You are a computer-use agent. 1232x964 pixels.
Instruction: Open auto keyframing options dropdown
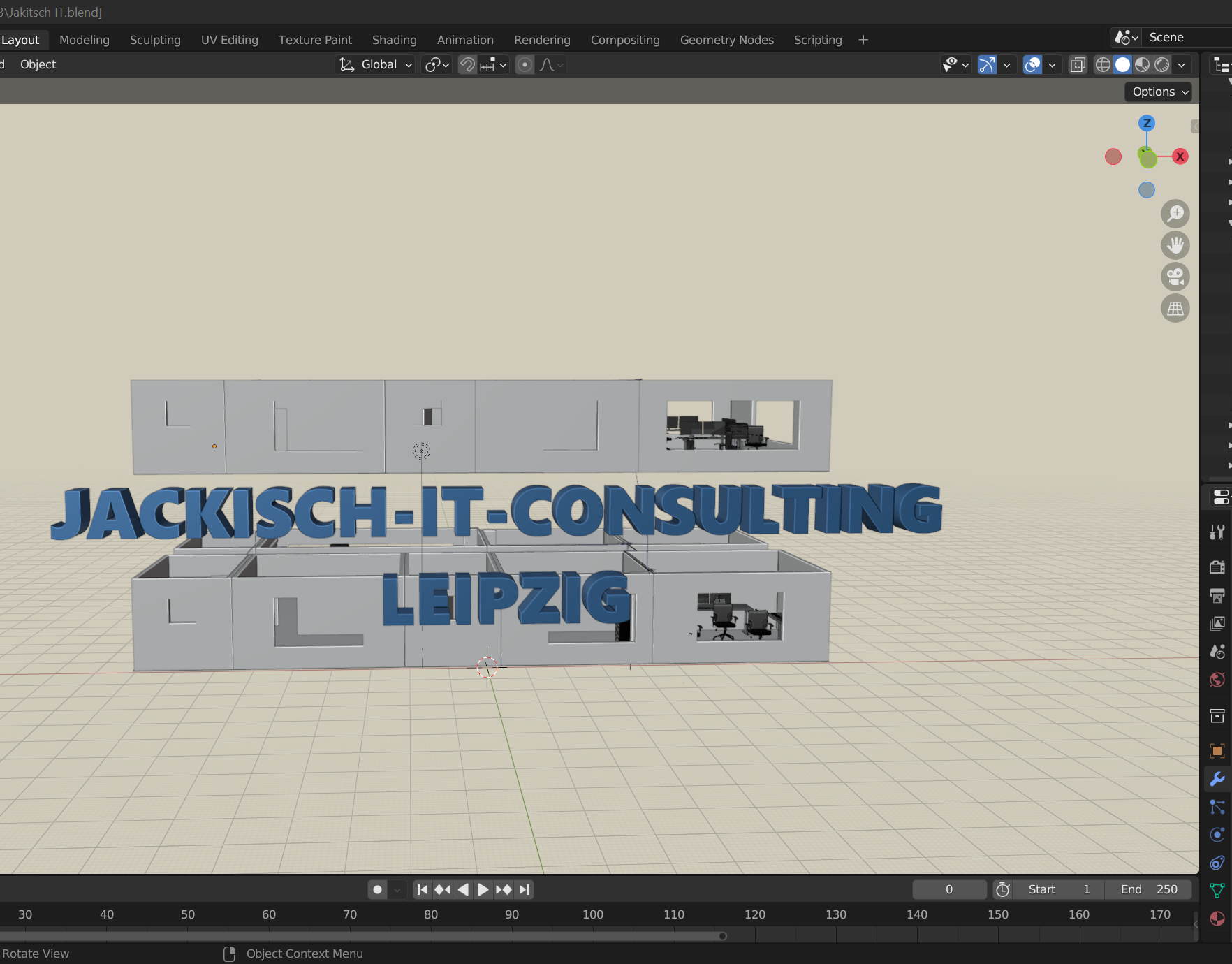(397, 889)
